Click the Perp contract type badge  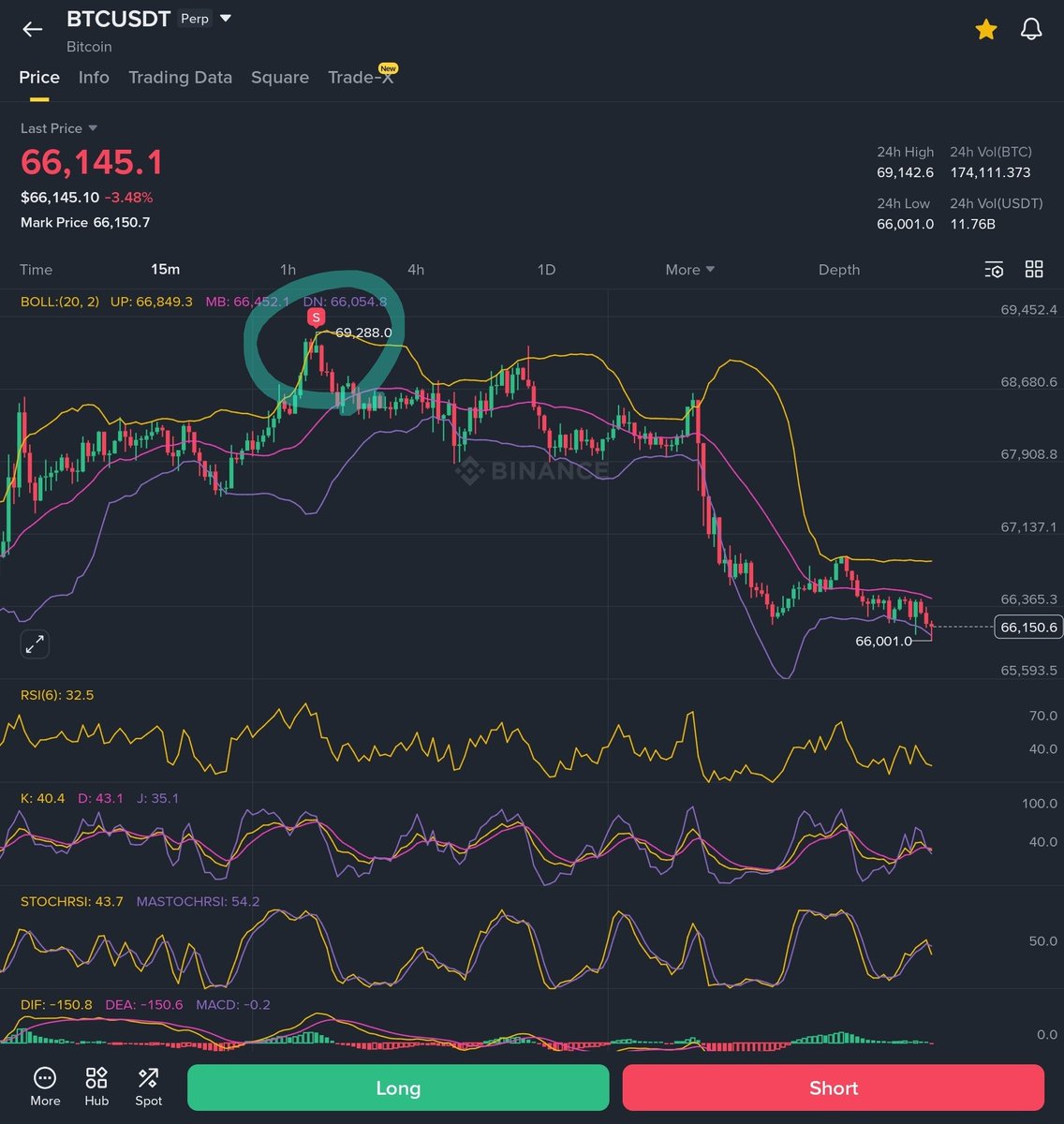(195, 19)
